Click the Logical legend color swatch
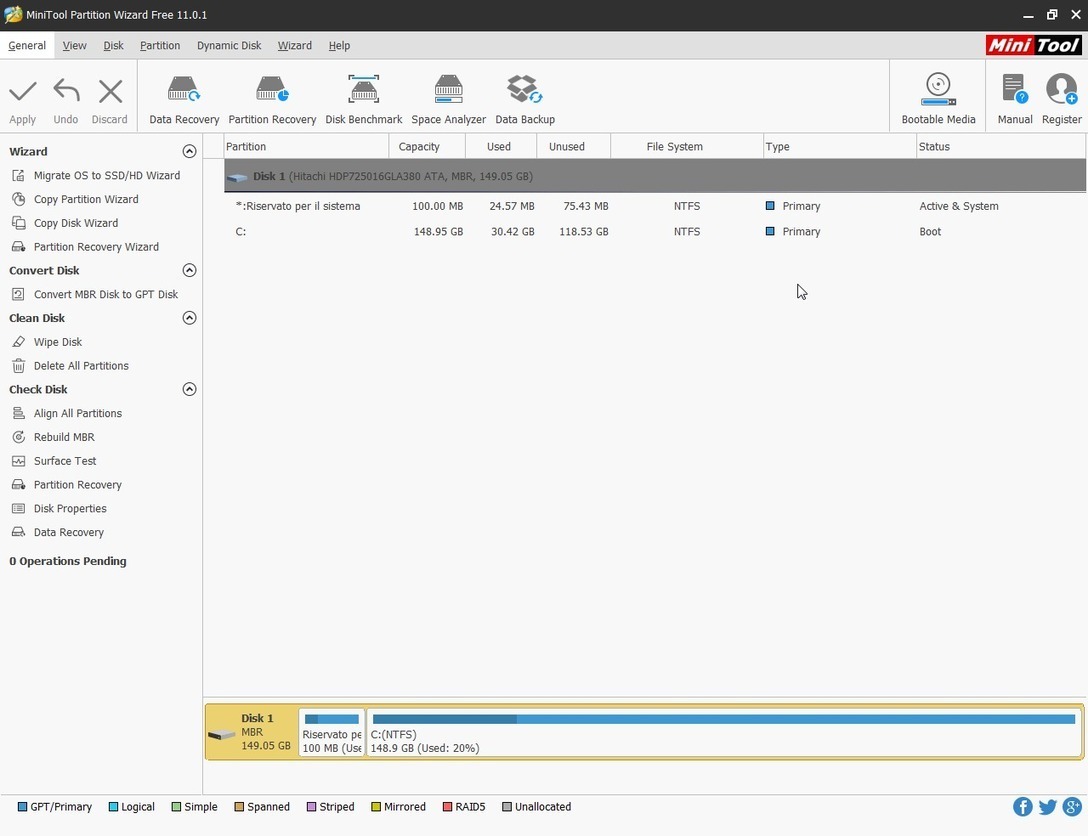 pyautogui.click(x=113, y=807)
